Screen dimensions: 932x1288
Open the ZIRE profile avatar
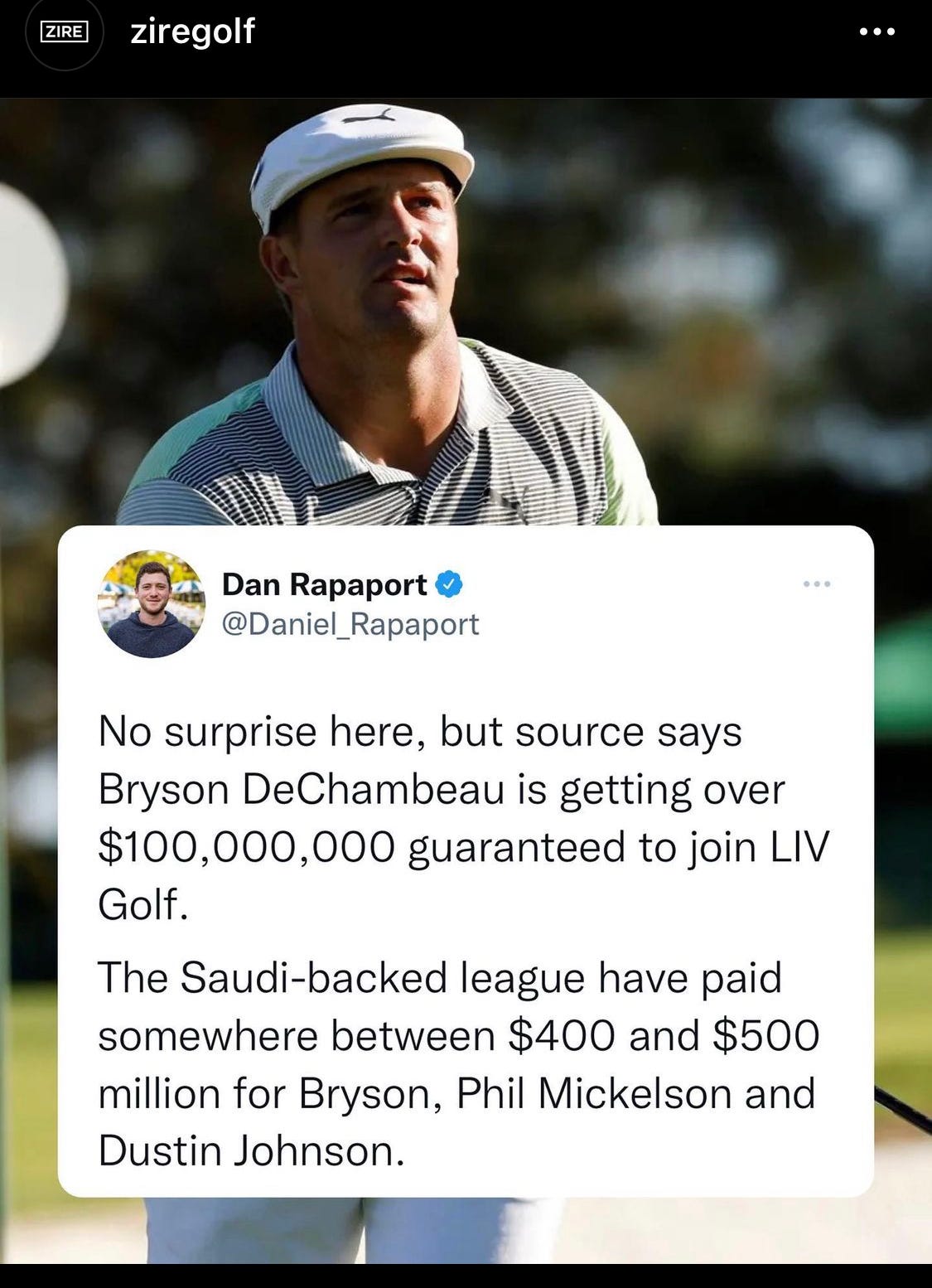[x=65, y=32]
